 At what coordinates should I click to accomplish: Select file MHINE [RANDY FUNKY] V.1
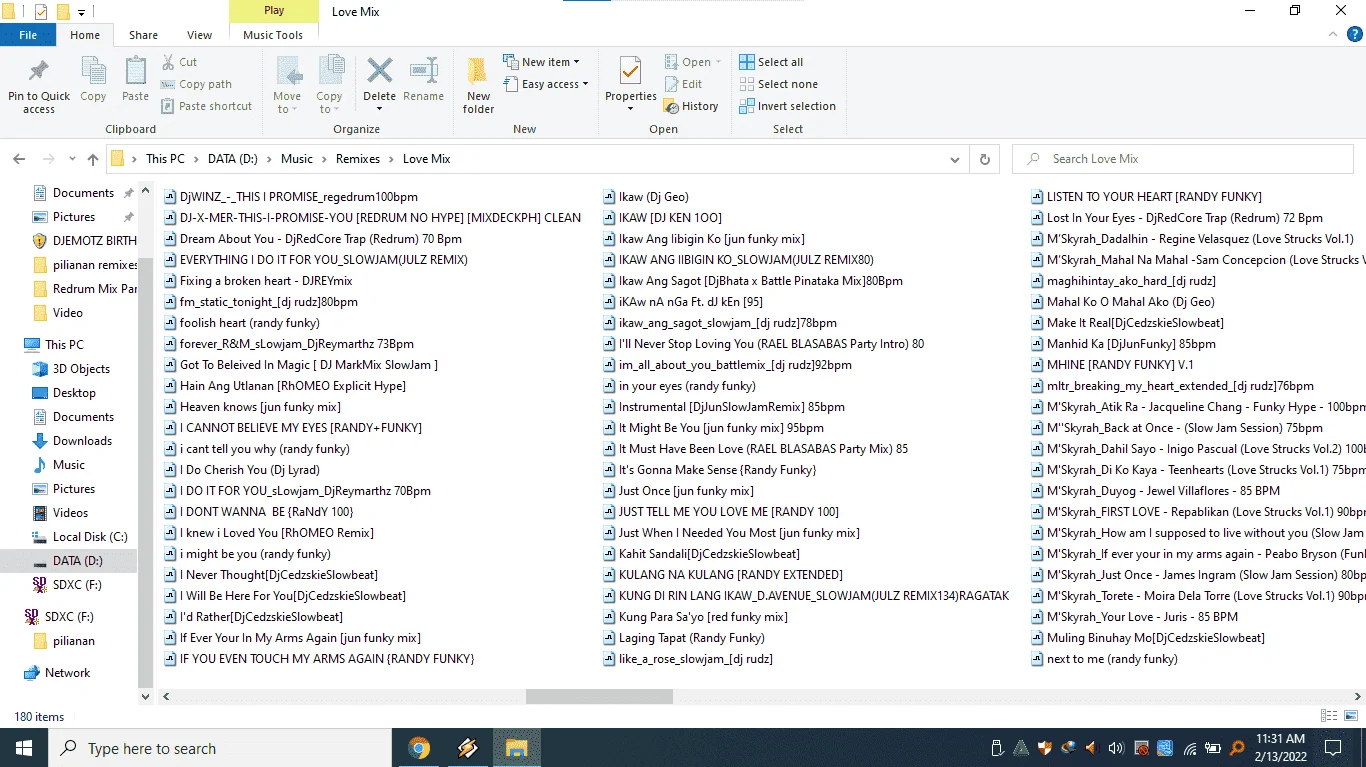click(x=1112, y=365)
